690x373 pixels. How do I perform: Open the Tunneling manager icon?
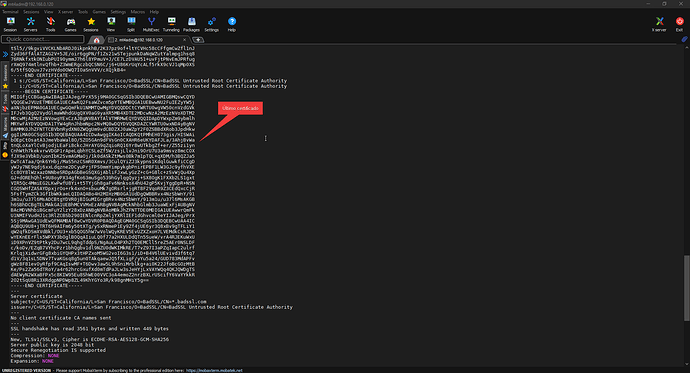[171, 24]
